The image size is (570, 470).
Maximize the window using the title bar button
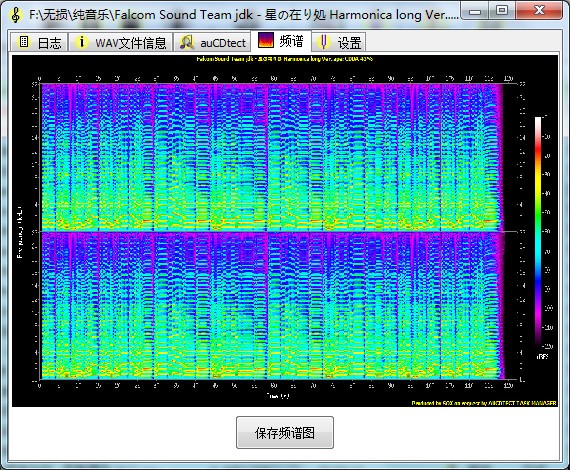[502, 10]
